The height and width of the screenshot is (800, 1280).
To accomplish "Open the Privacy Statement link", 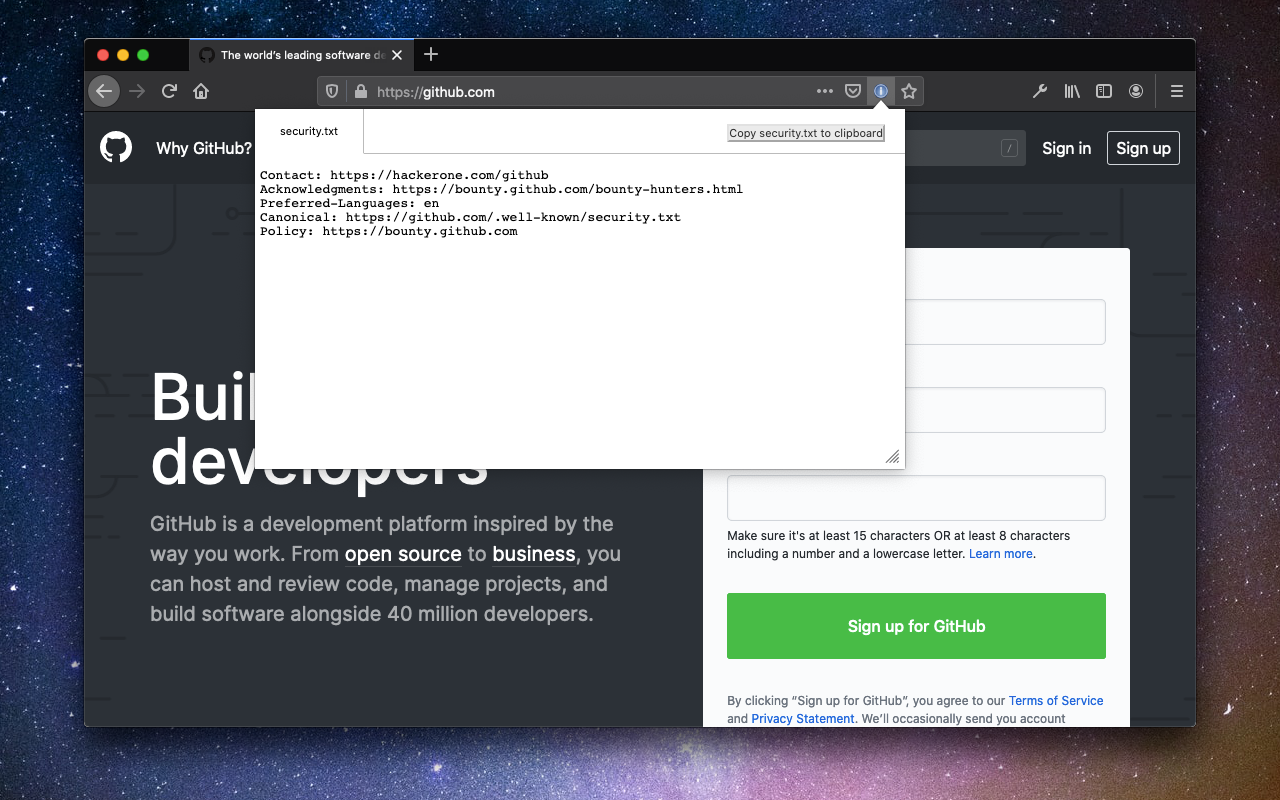I will (803, 719).
